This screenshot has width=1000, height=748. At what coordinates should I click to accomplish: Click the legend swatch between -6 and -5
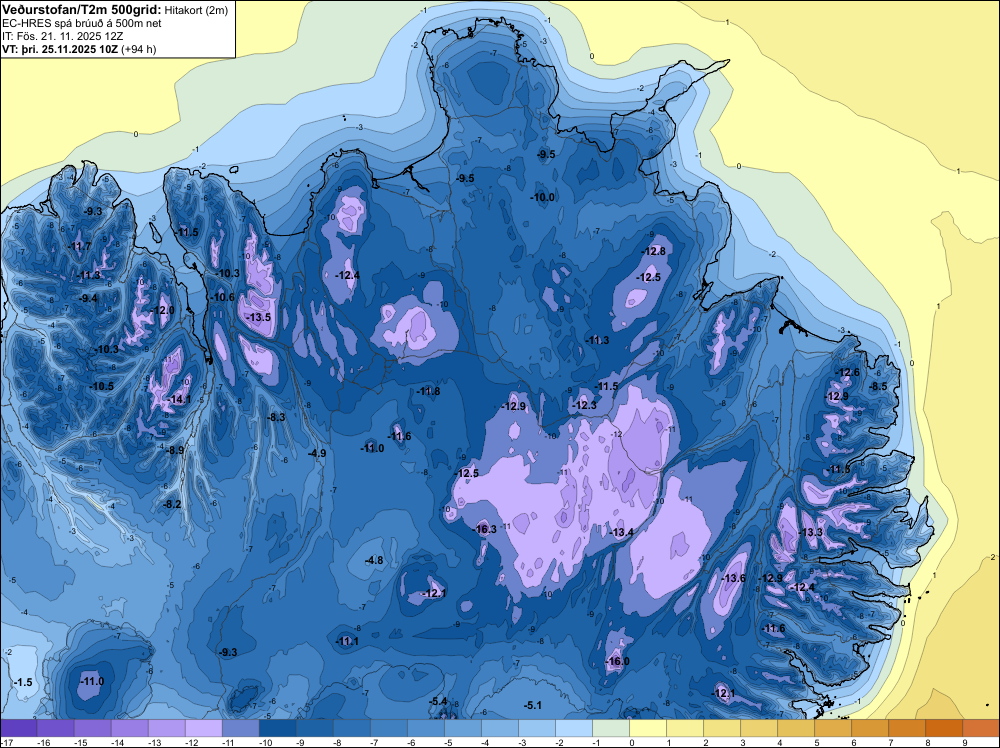[425, 728]
